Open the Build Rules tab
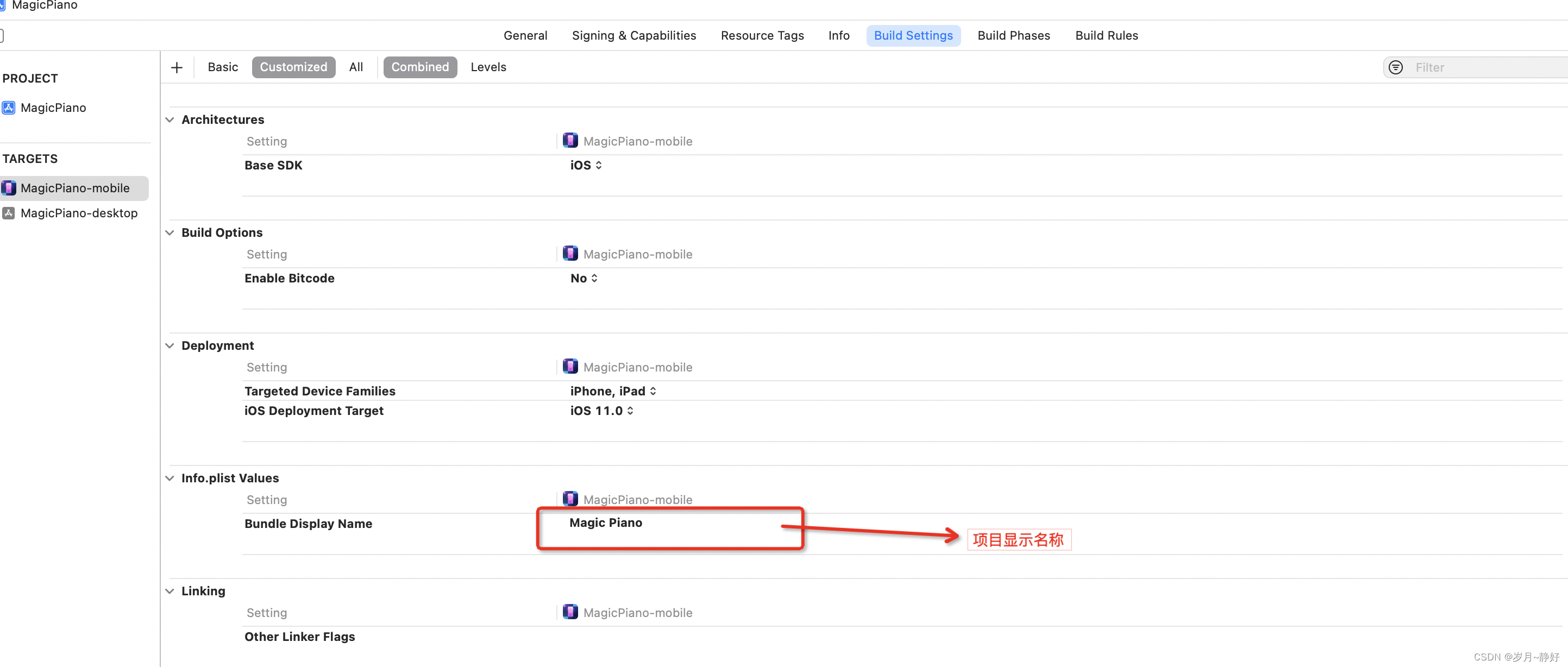Viewport: 1568px width, 667px height. coord(1106,36)
